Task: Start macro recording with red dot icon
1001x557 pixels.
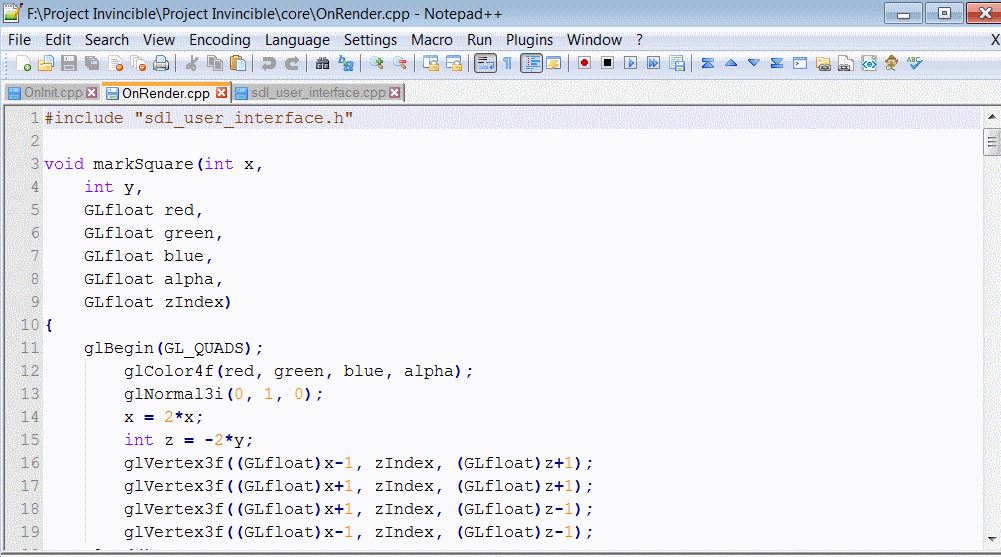Action: [584, 63]
